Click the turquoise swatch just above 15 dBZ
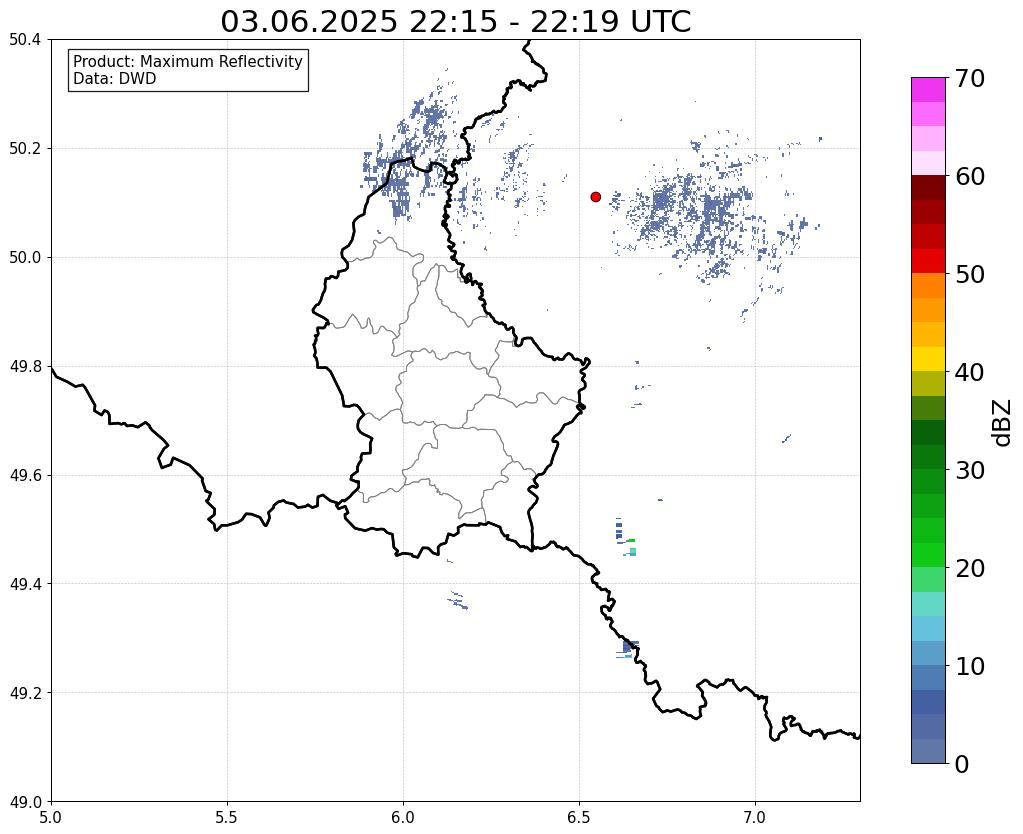This screenshot has width=1023, height=834. point(928,604)
